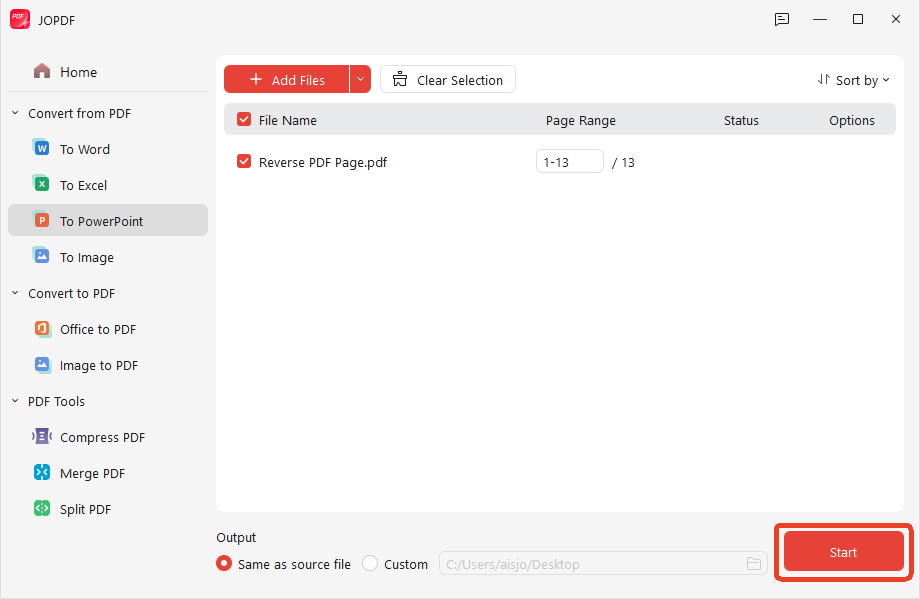
Task: Click the Clear Selection button
Action: pos(448,79)
